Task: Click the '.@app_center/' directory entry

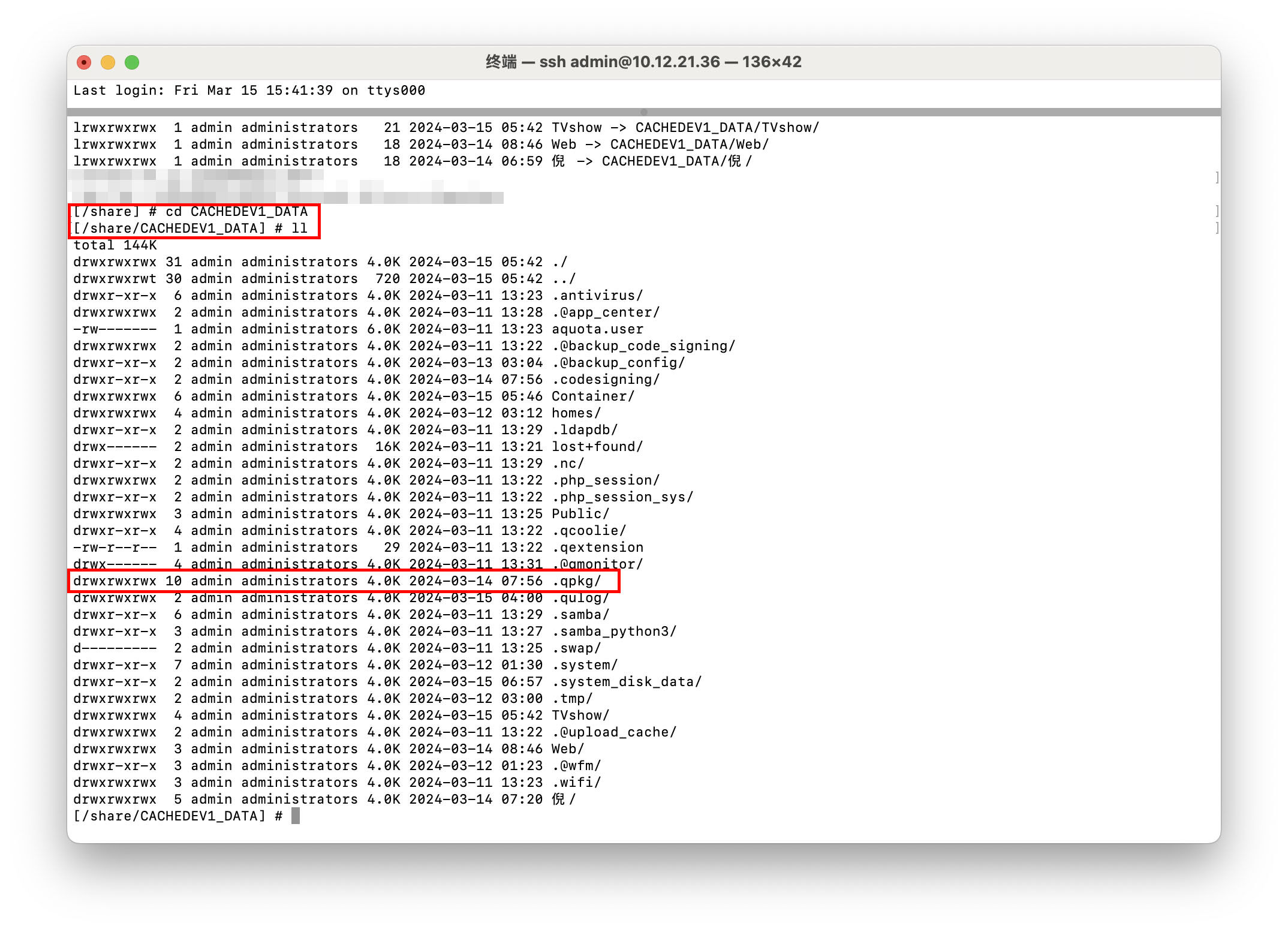Action: coord(606,312)
